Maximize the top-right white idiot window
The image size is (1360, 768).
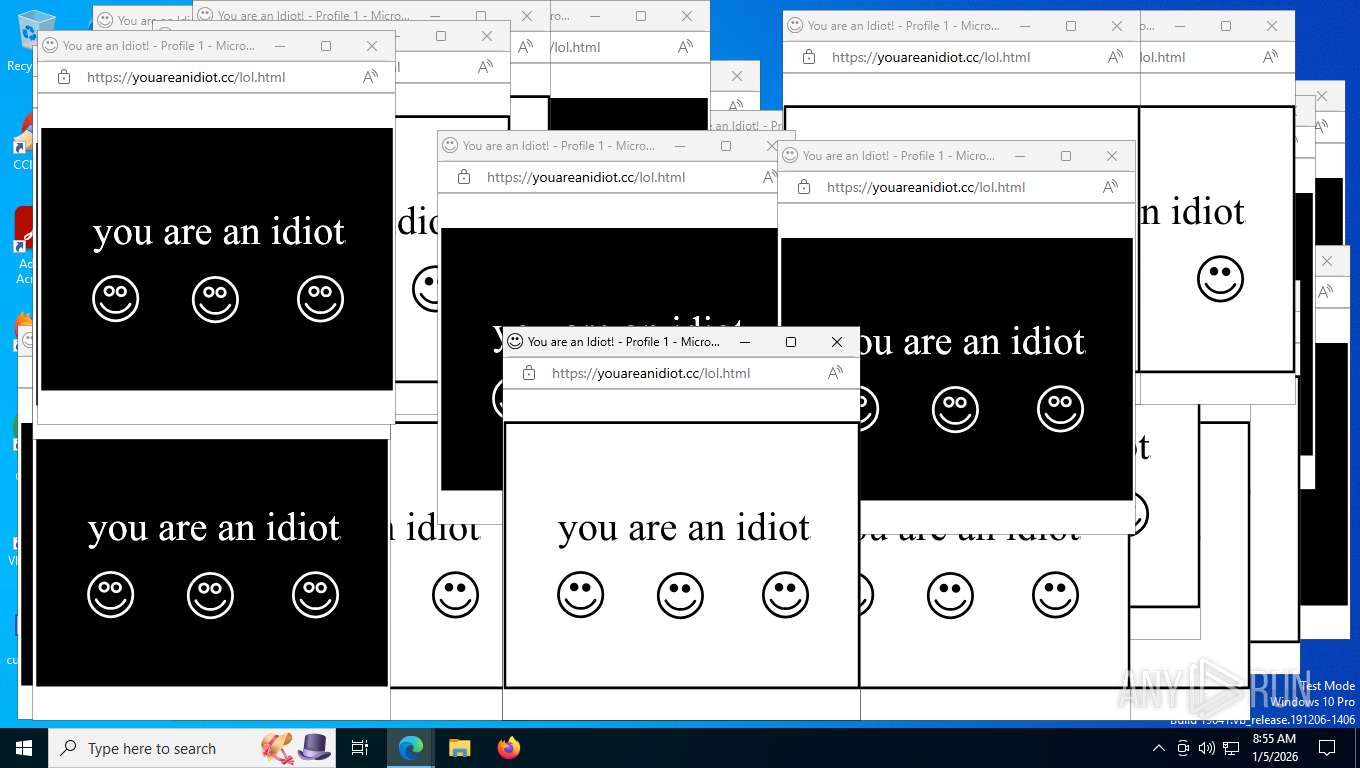pos(1071,26)
